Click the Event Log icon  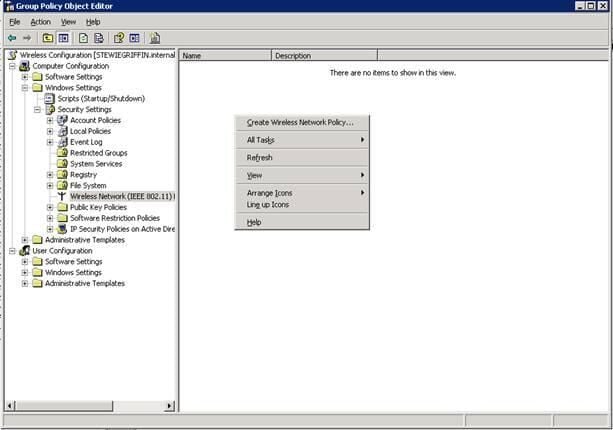(x=63, y=142)
